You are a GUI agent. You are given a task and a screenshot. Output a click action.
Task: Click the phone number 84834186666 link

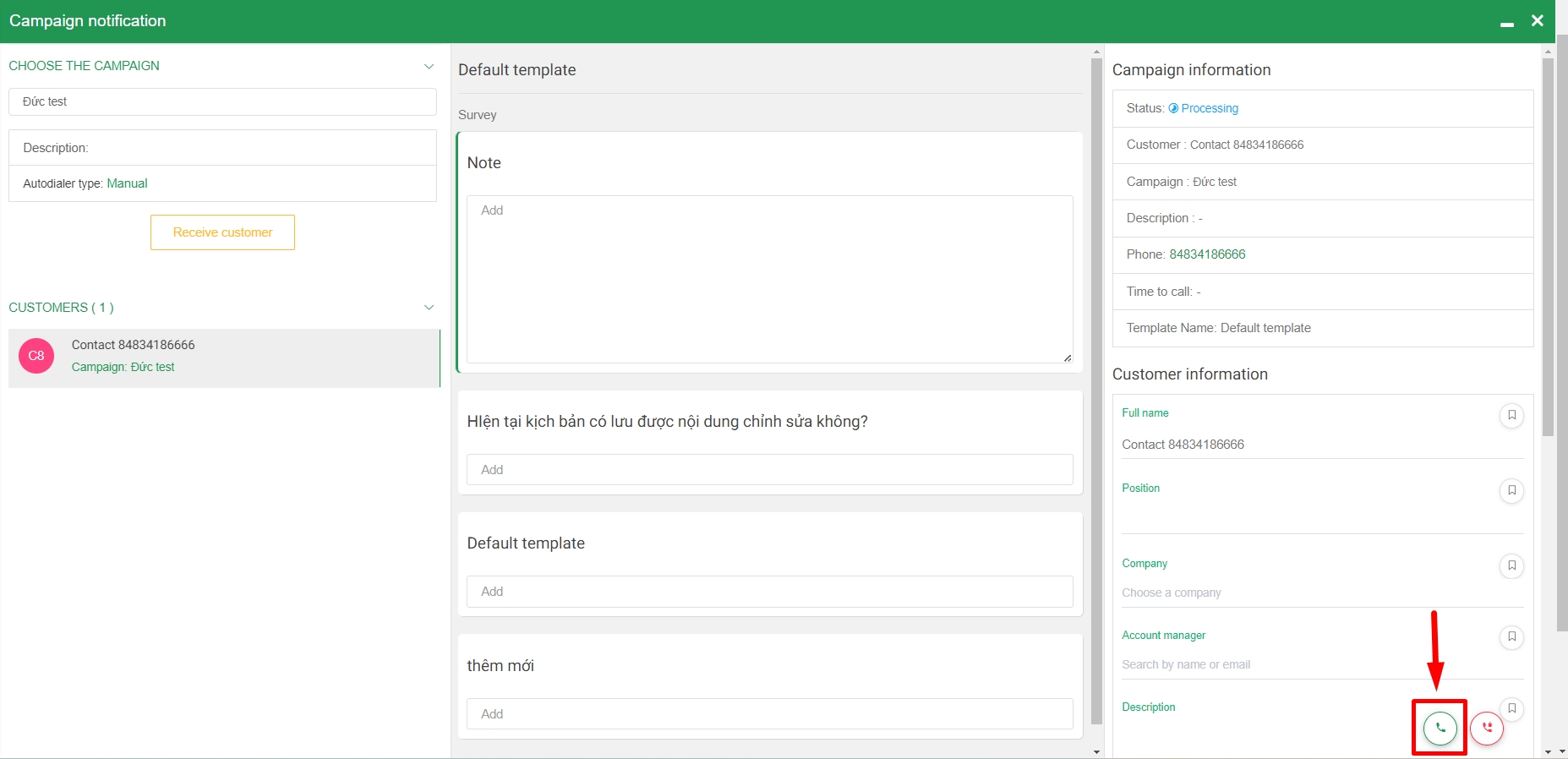[x=1207, y=254]
